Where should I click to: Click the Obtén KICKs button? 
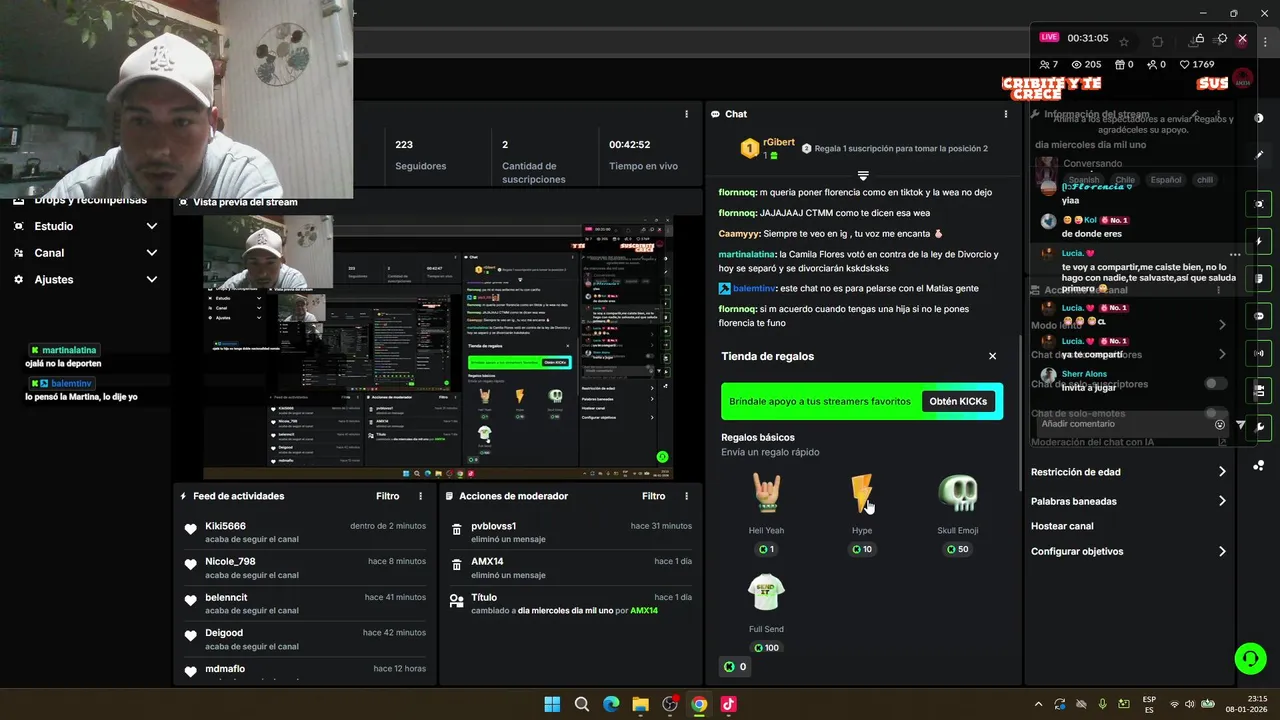tap(958, 401)
